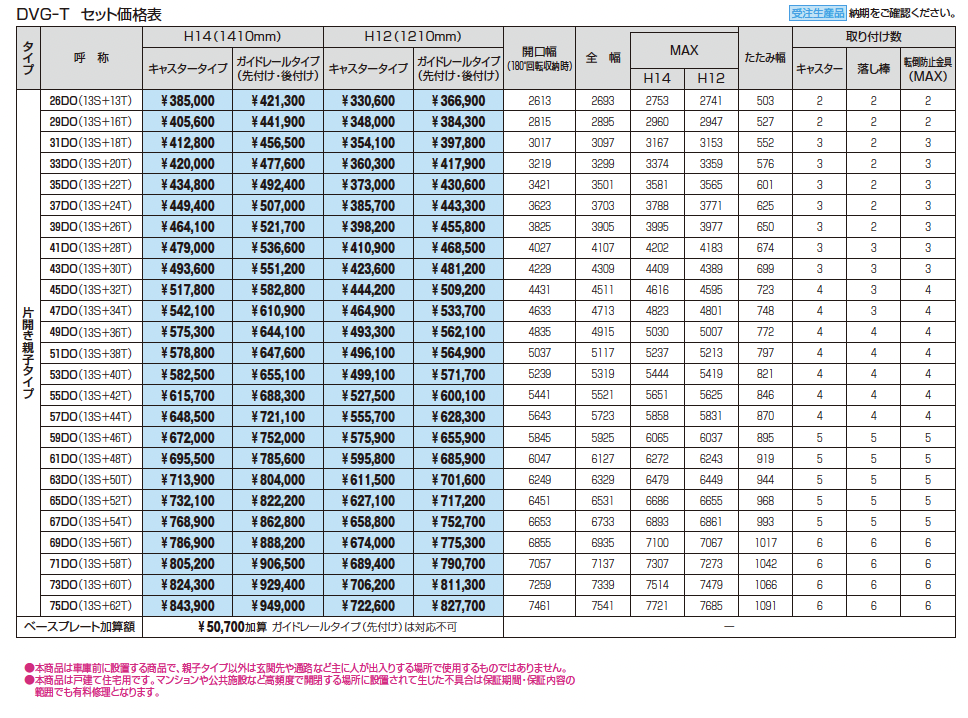Click the 開口幅 header cell
968x718 pixels.
pyautogui.click(x=540, y=58)
